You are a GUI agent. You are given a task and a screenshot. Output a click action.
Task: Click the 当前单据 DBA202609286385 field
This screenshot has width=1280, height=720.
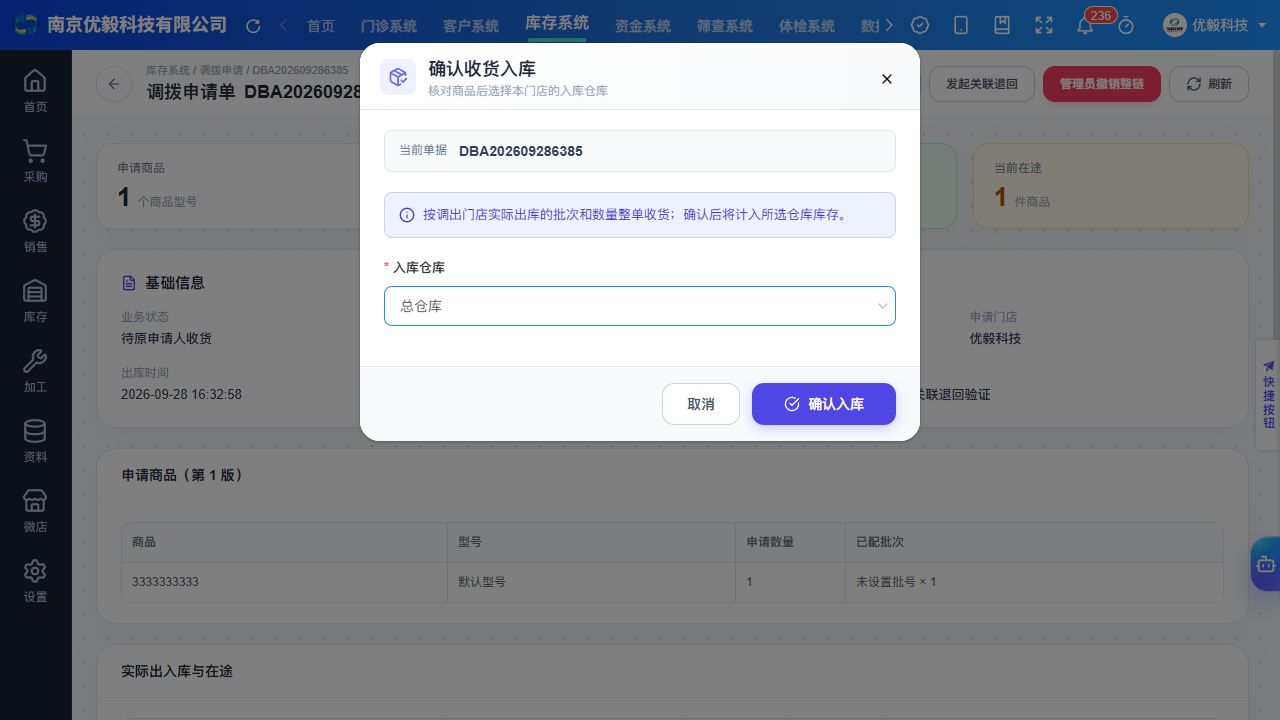[640, 151]
